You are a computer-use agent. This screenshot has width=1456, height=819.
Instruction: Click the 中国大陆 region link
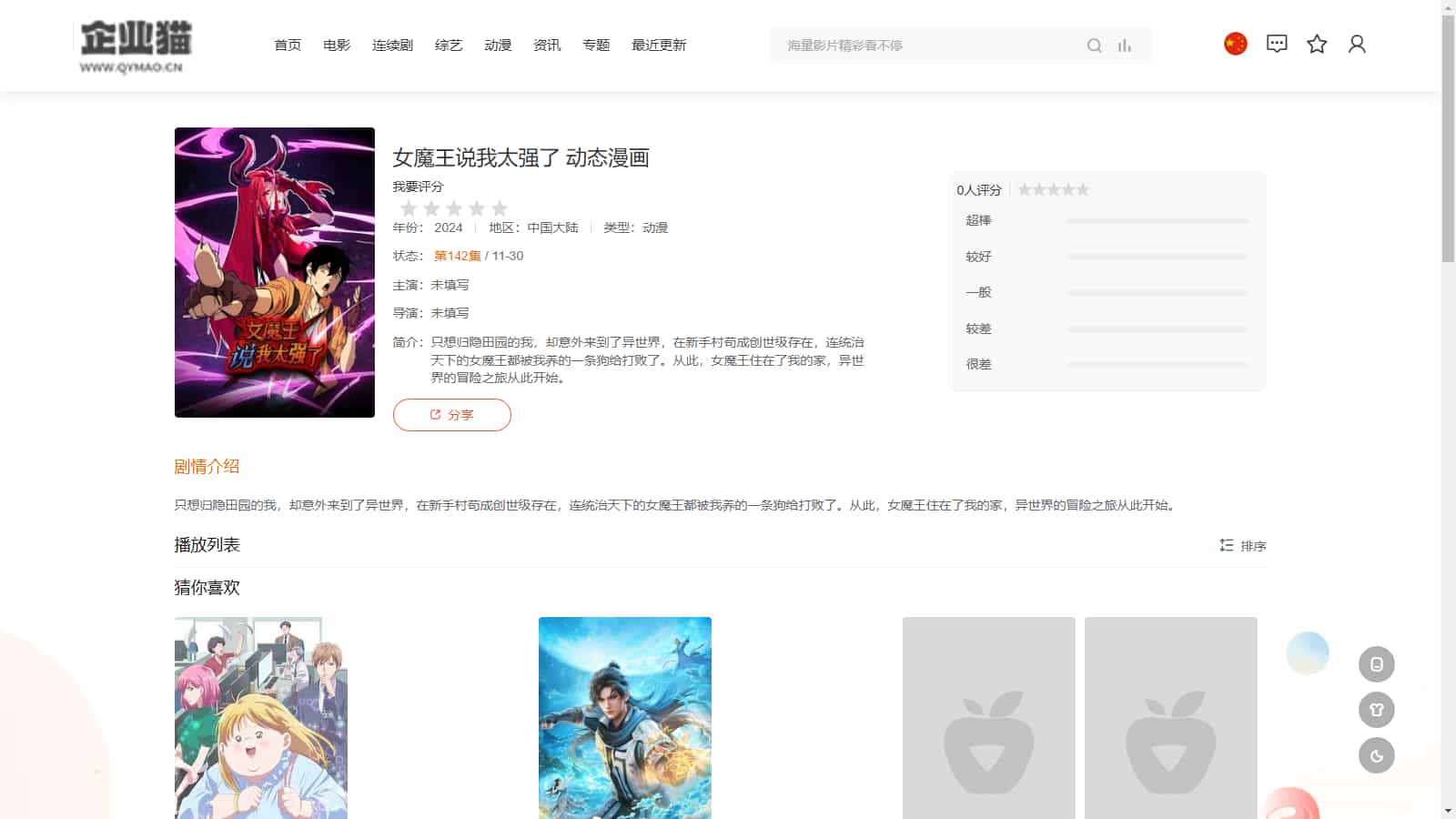tap(552, 227)
